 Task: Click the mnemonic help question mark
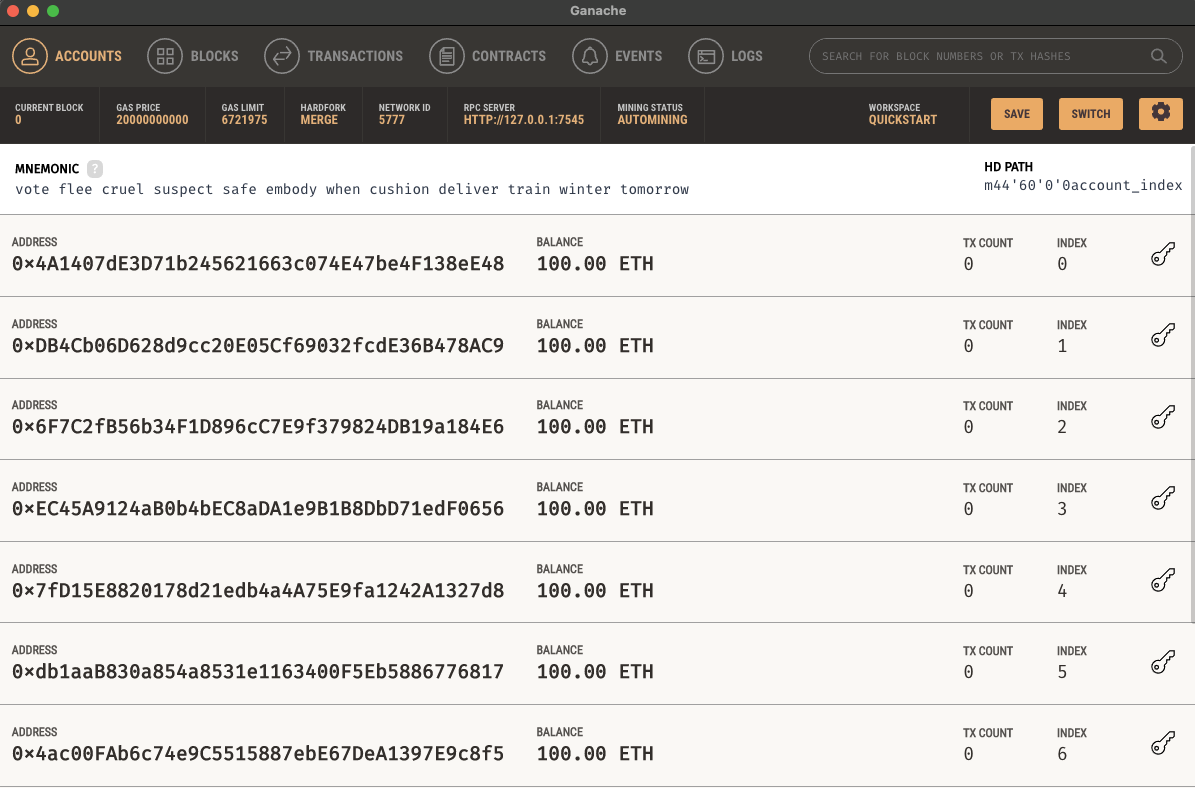[95, 169]
